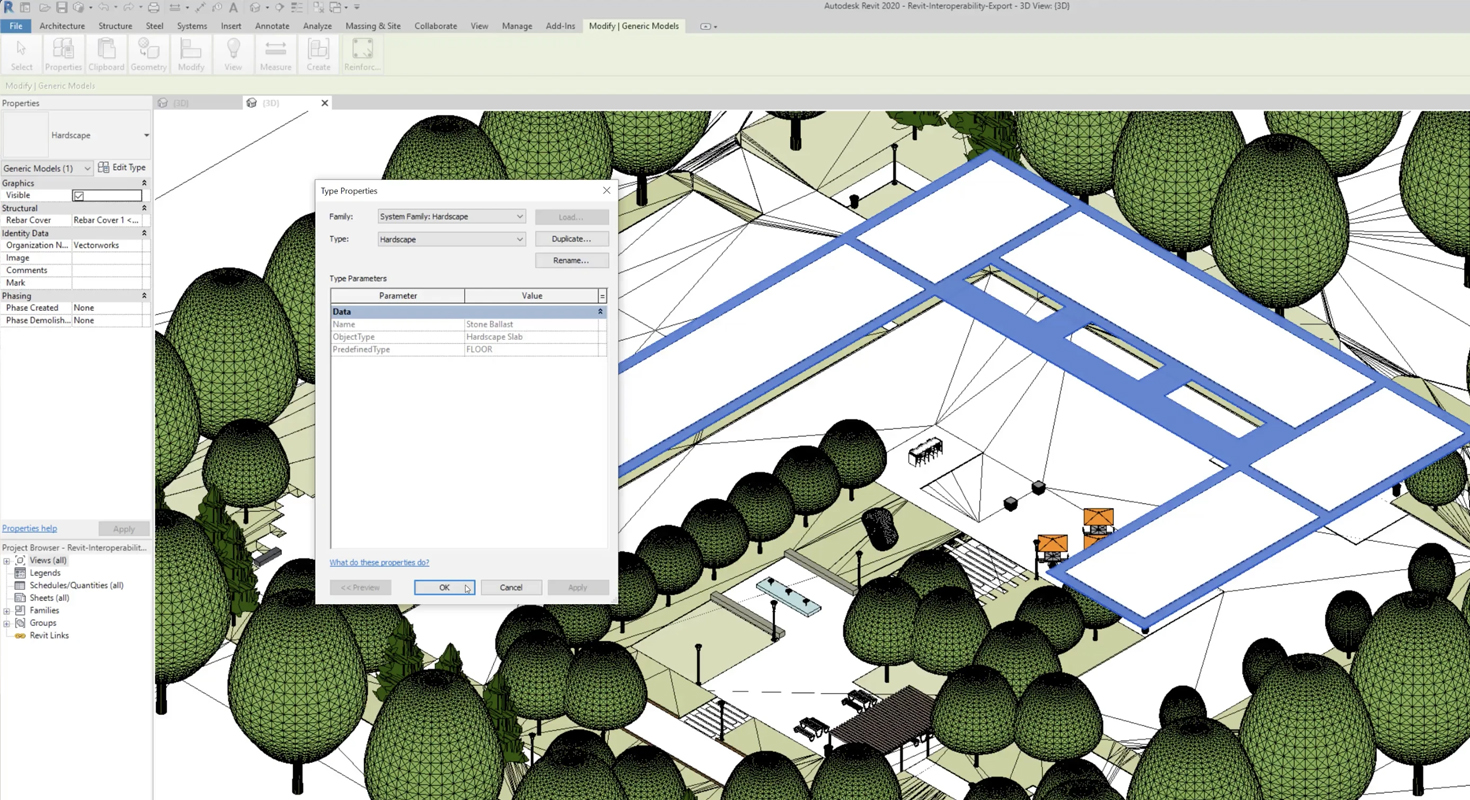Expand the Families tree node
This screenshot has height=800, width=1470.
click(x=7, y=611)
